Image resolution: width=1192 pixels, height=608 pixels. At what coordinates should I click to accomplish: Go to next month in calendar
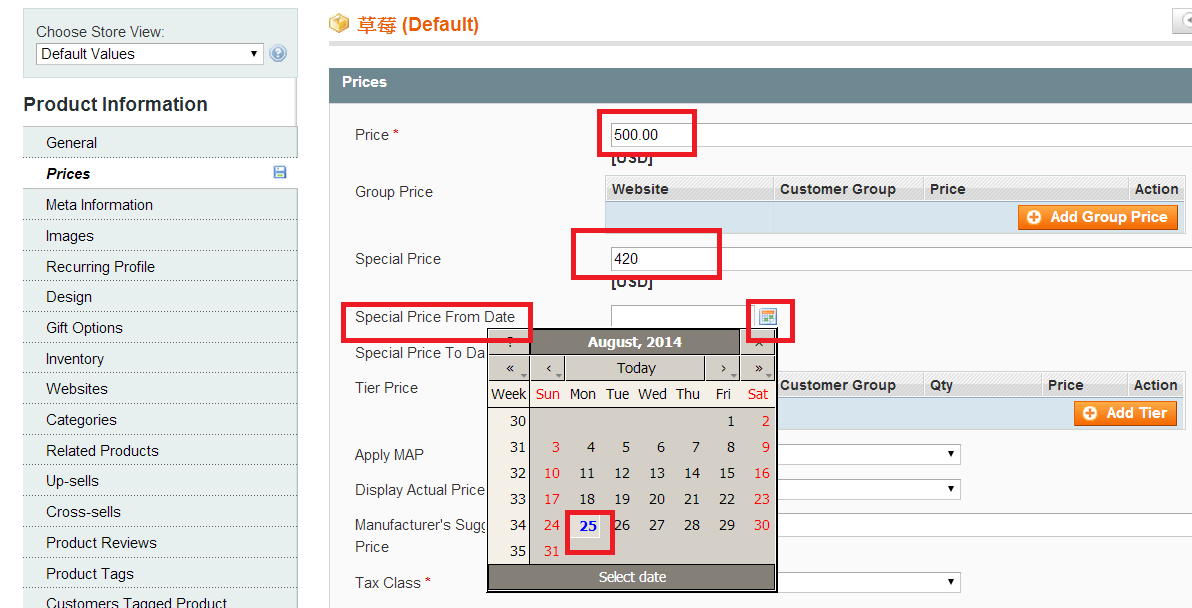pos(723,368)
